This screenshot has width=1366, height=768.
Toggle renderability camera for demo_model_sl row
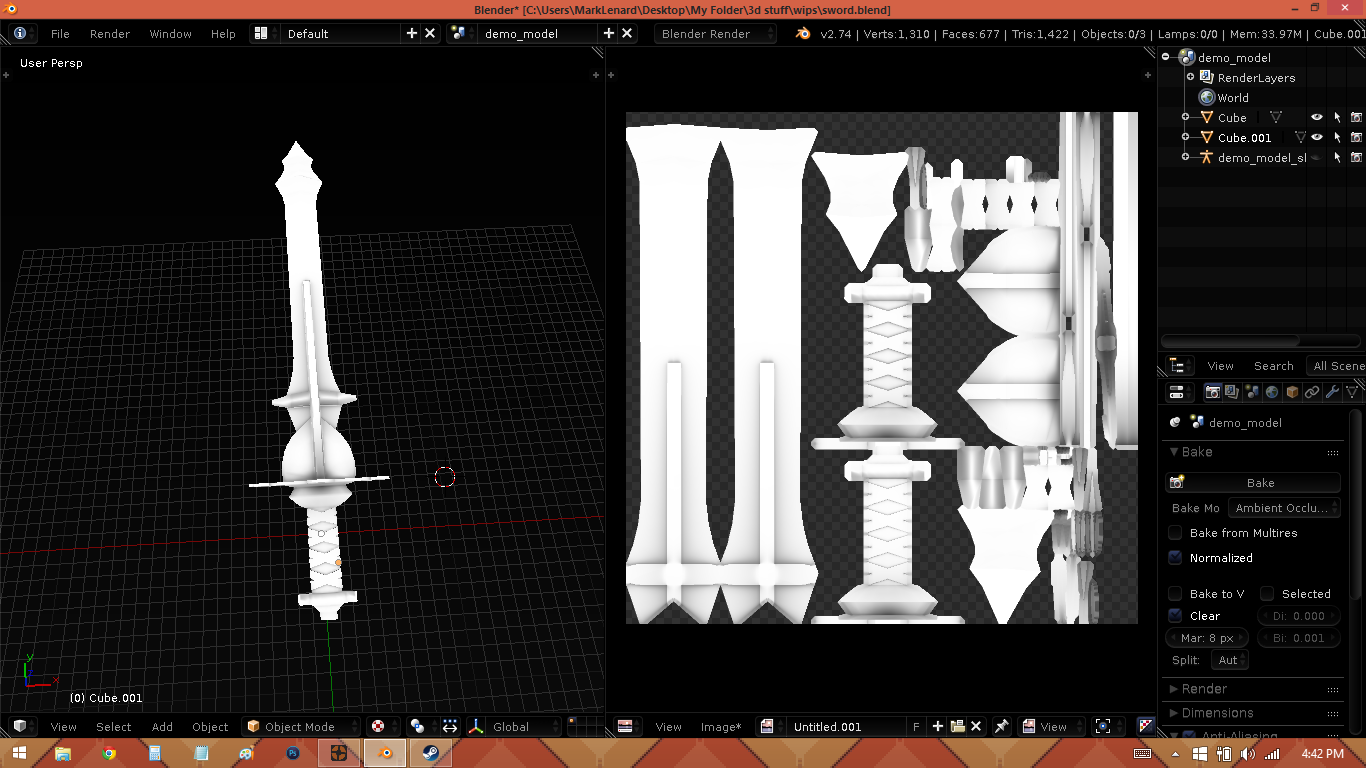(x=1356, y=158)
